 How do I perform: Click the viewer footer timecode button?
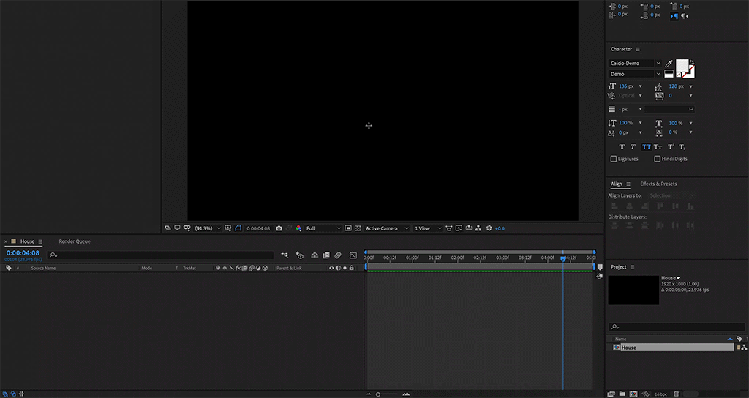click(258, 228)
